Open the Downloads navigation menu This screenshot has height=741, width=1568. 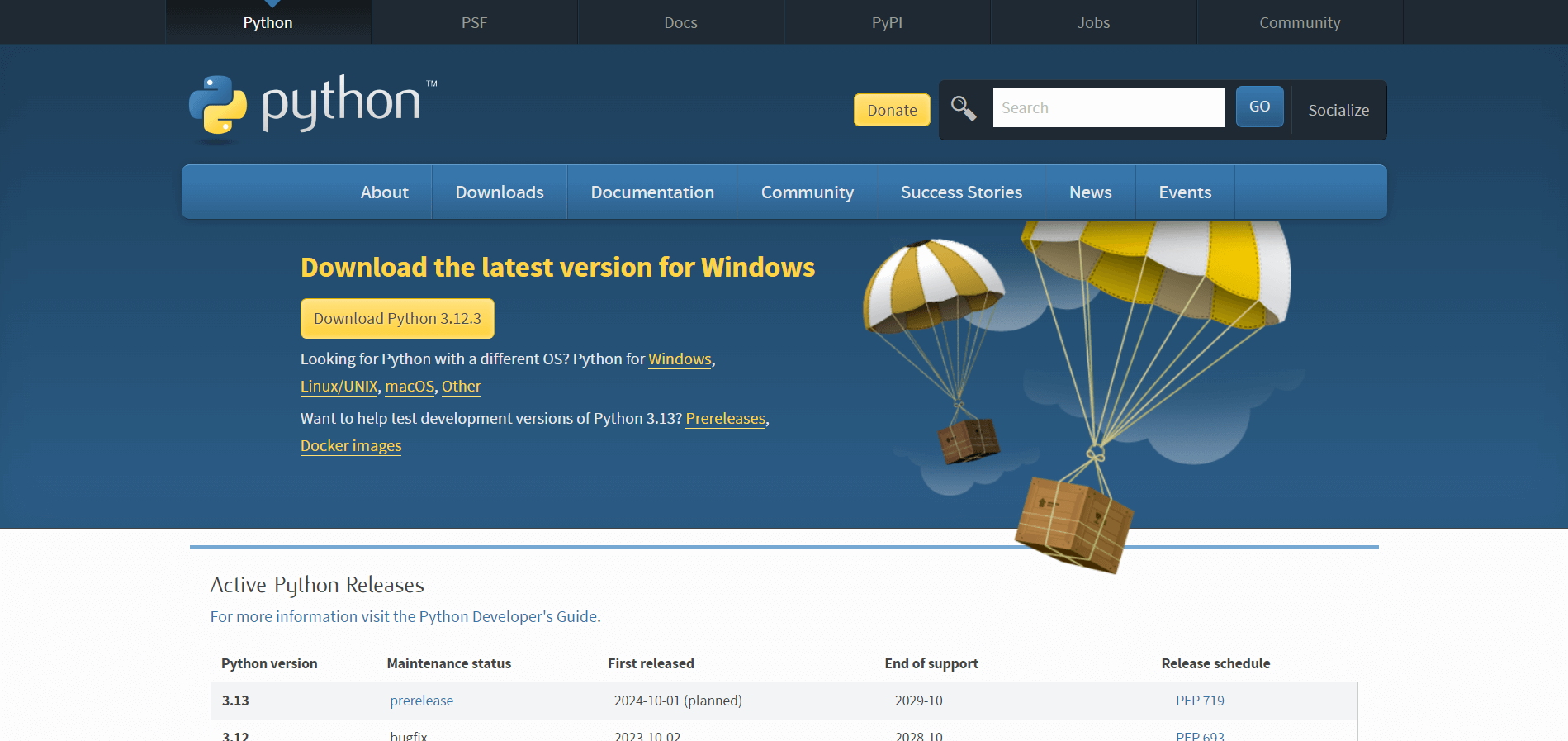pyautogui.click(x=500, y=192)
